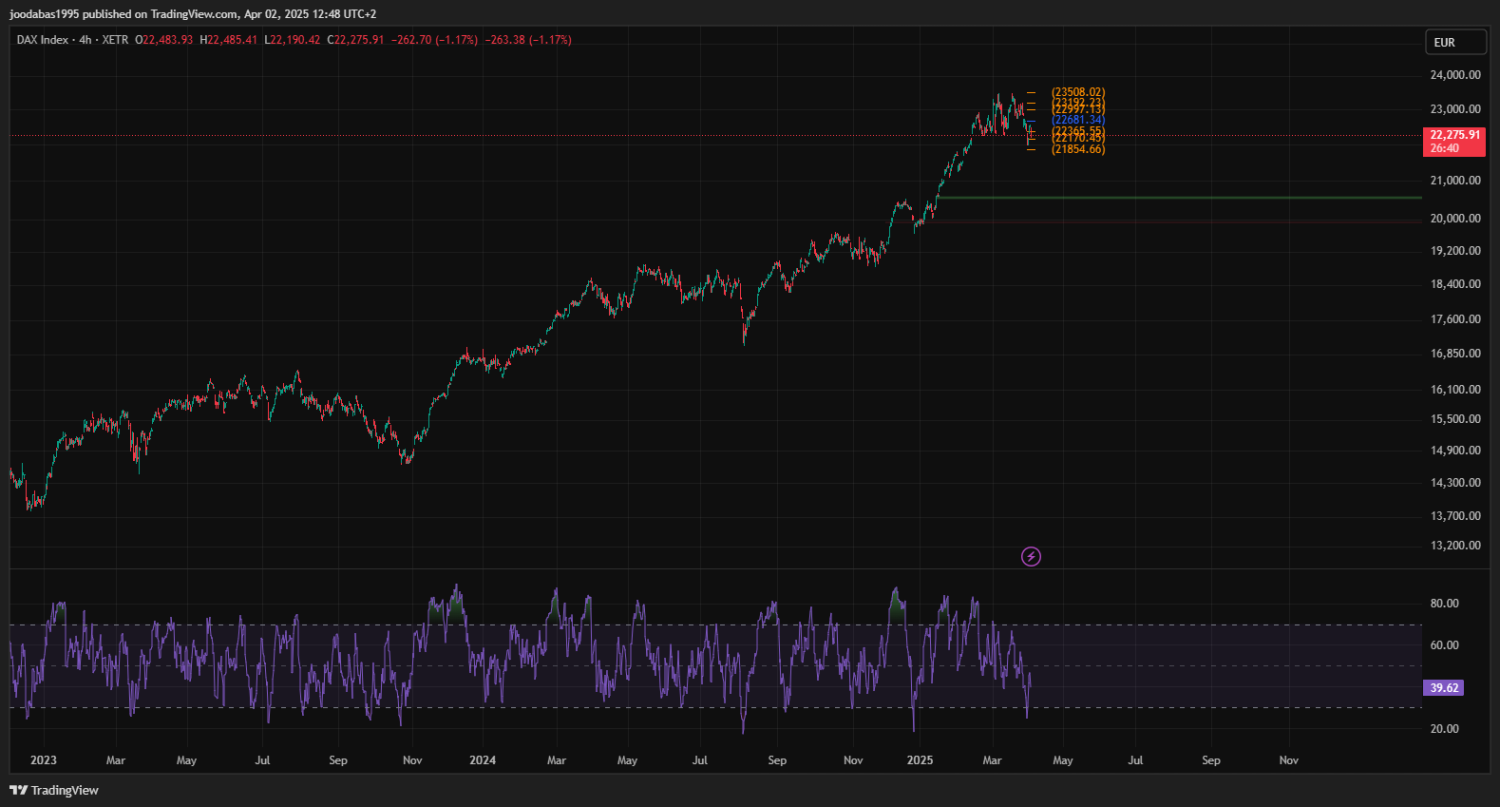This screenshot has width=1500, height=807.
Task: Select the orange 21854.66 bottom pivot label
Action: 1078,149
